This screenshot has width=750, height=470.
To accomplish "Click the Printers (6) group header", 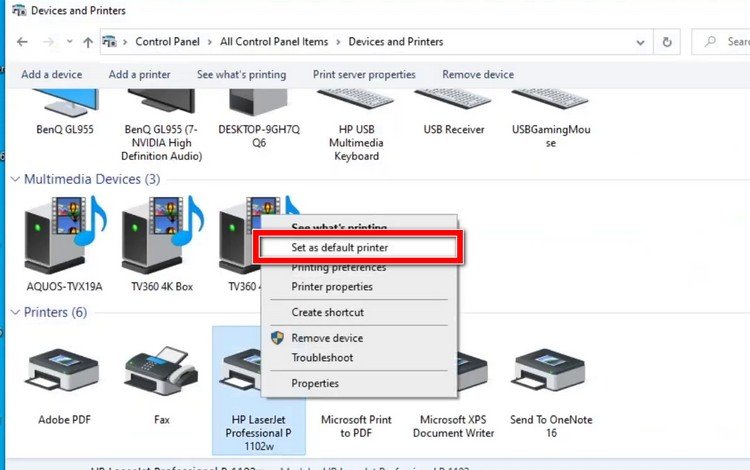I will coord(55,312).
